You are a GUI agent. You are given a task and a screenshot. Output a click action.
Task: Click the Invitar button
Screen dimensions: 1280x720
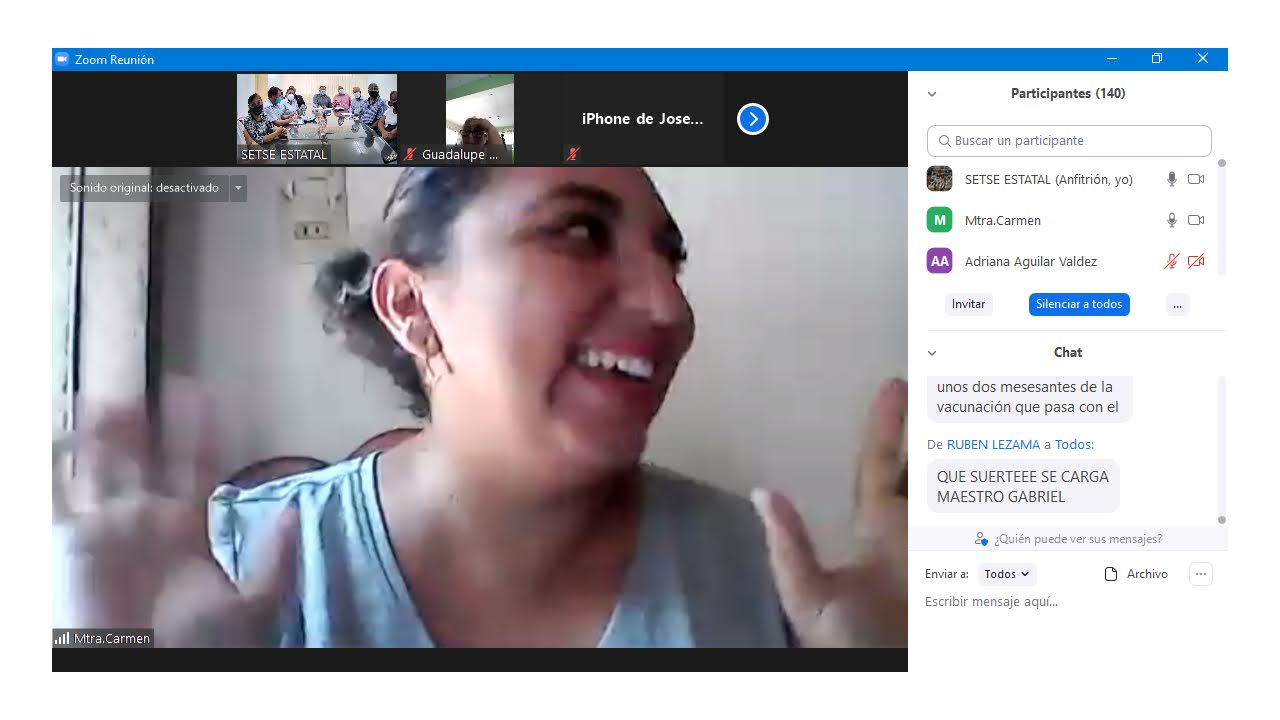[x=968, y=304]
